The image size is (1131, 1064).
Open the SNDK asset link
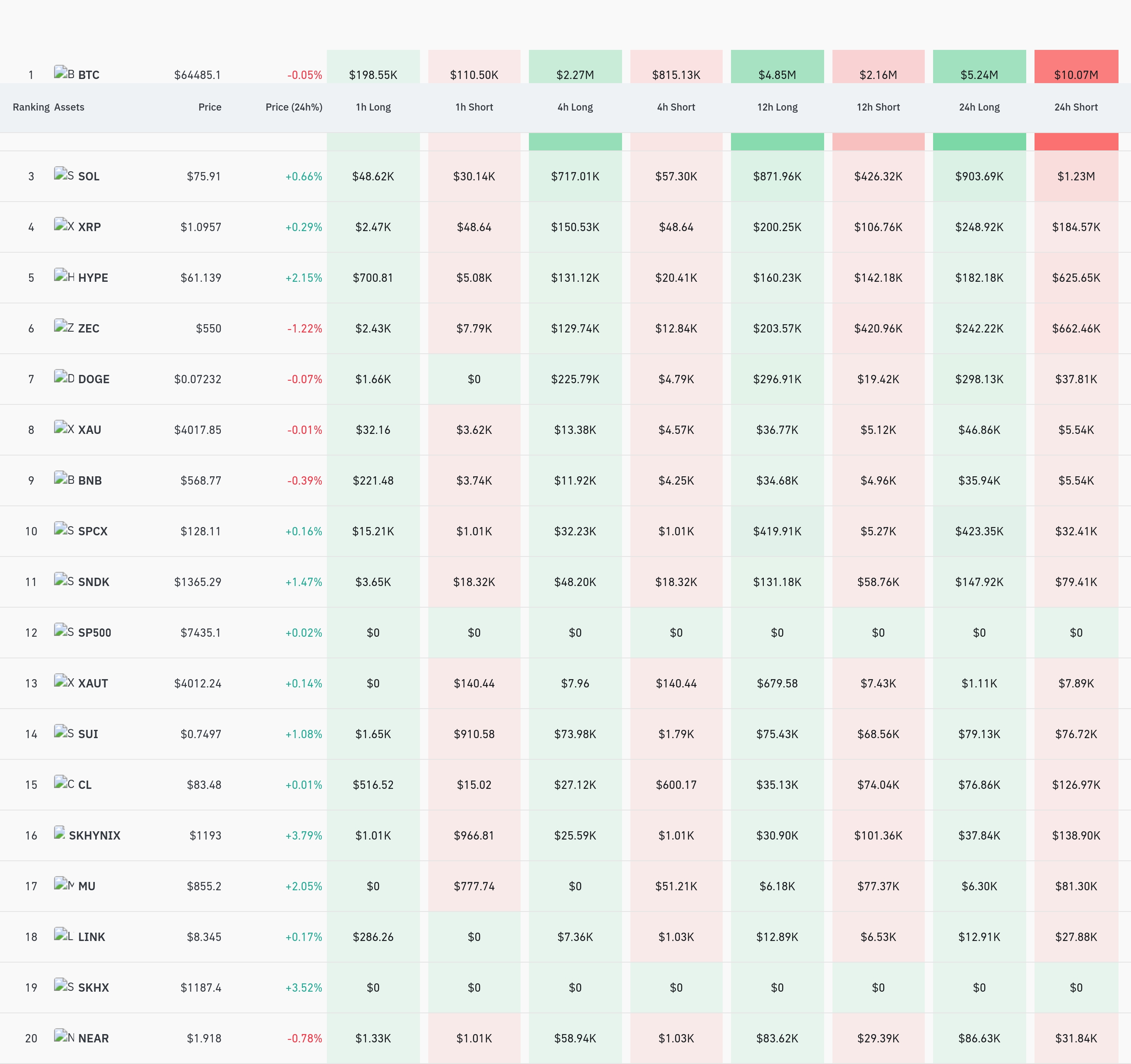click(x=93, y=582)
